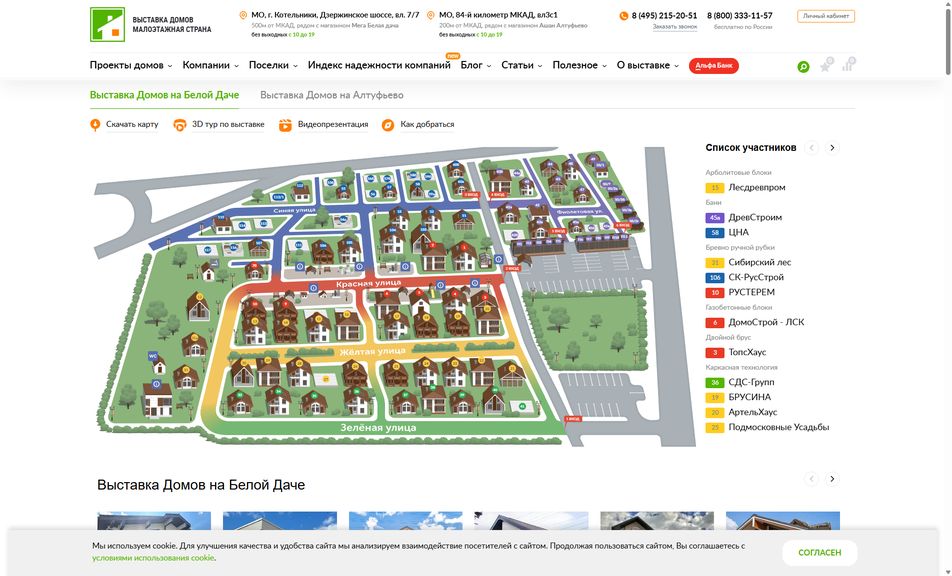Click orange phone icon beside 8 (495) number
952x576 pixels.
(624, 16)
